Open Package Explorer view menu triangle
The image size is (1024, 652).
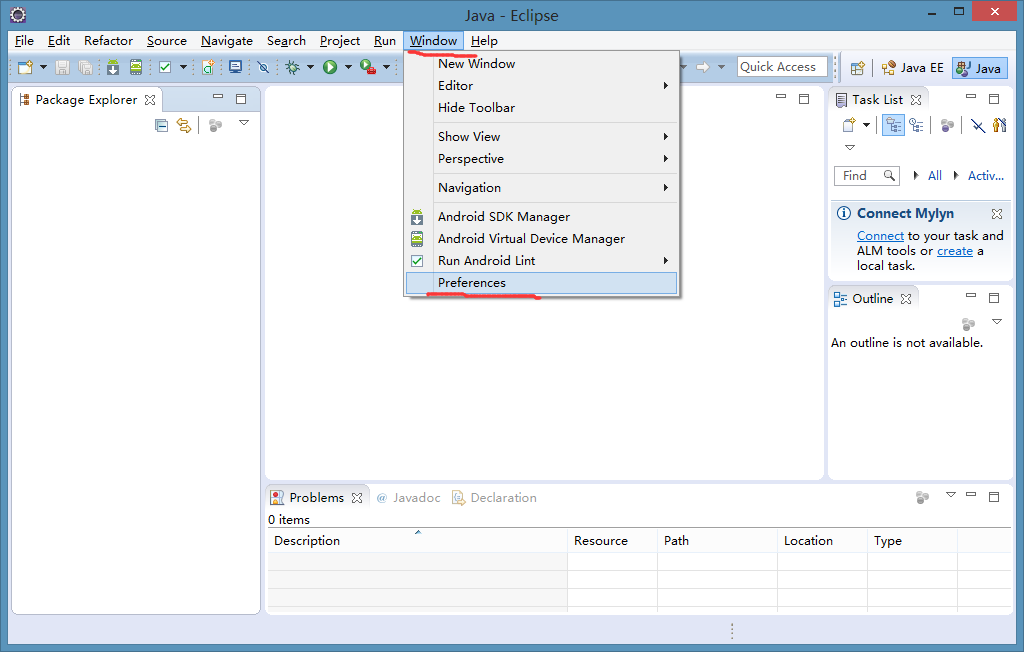pos(244,123)
